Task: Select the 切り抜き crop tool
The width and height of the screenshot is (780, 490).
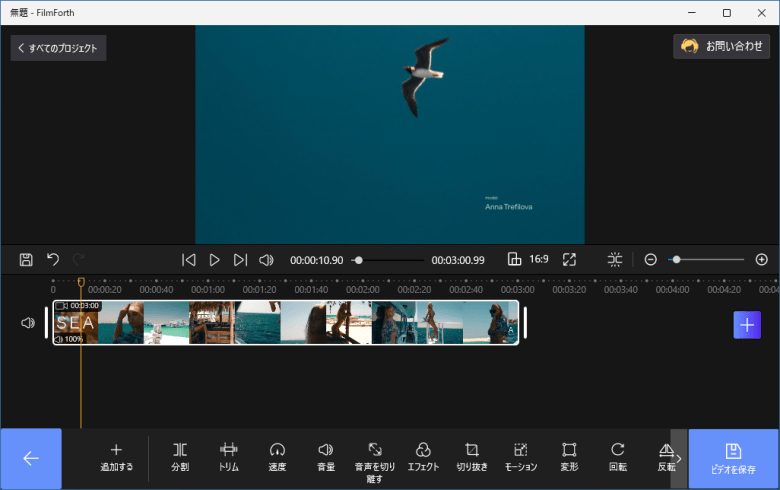Action: point(472,457)
